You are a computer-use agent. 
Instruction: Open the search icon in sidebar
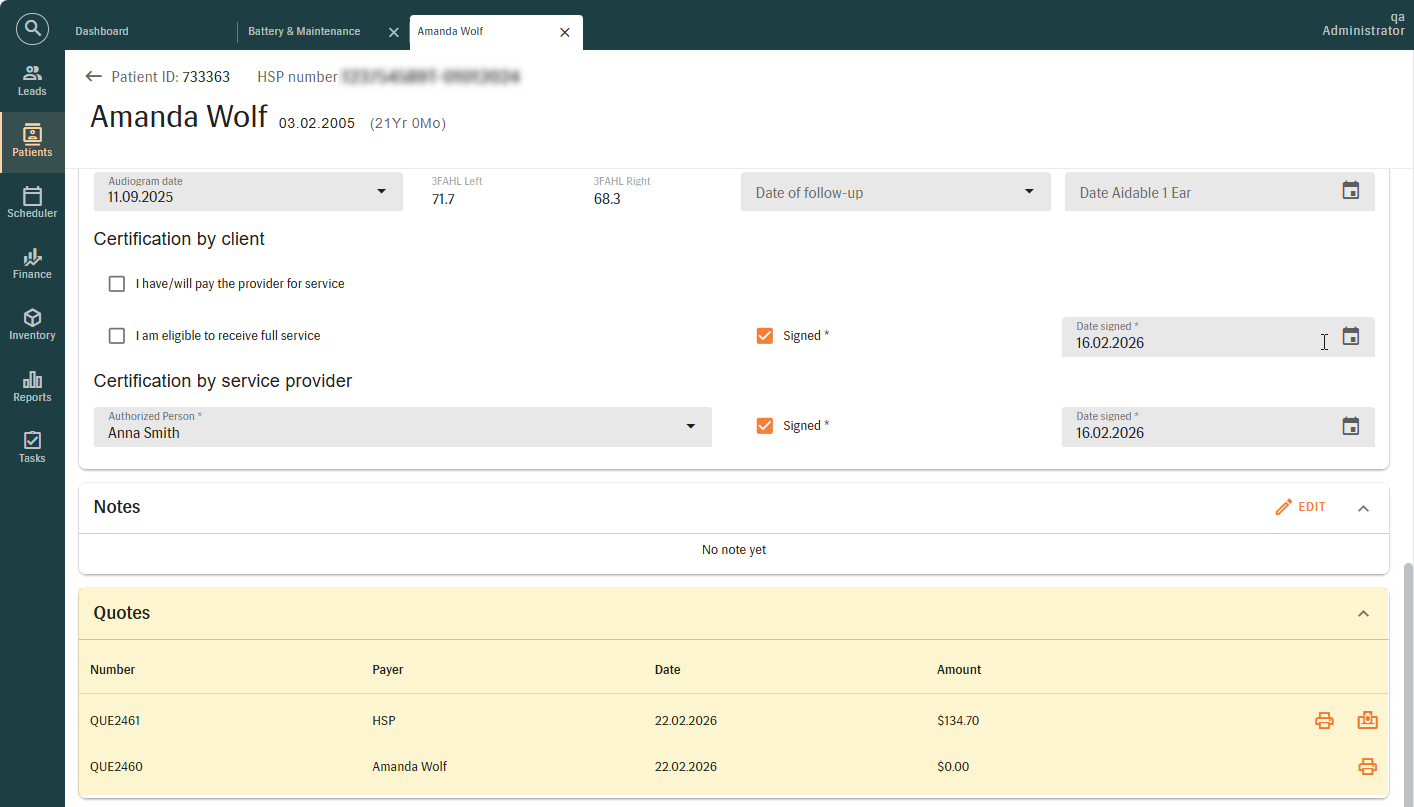point(32,29)
